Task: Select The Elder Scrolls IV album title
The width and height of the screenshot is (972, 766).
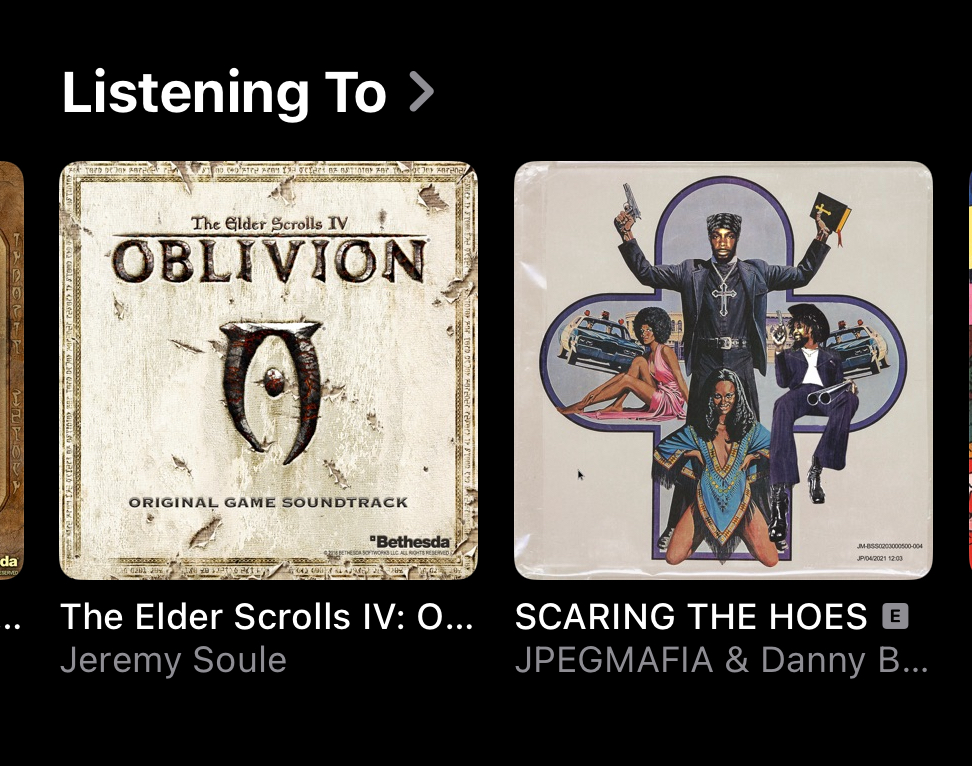Action: point(267,617)
